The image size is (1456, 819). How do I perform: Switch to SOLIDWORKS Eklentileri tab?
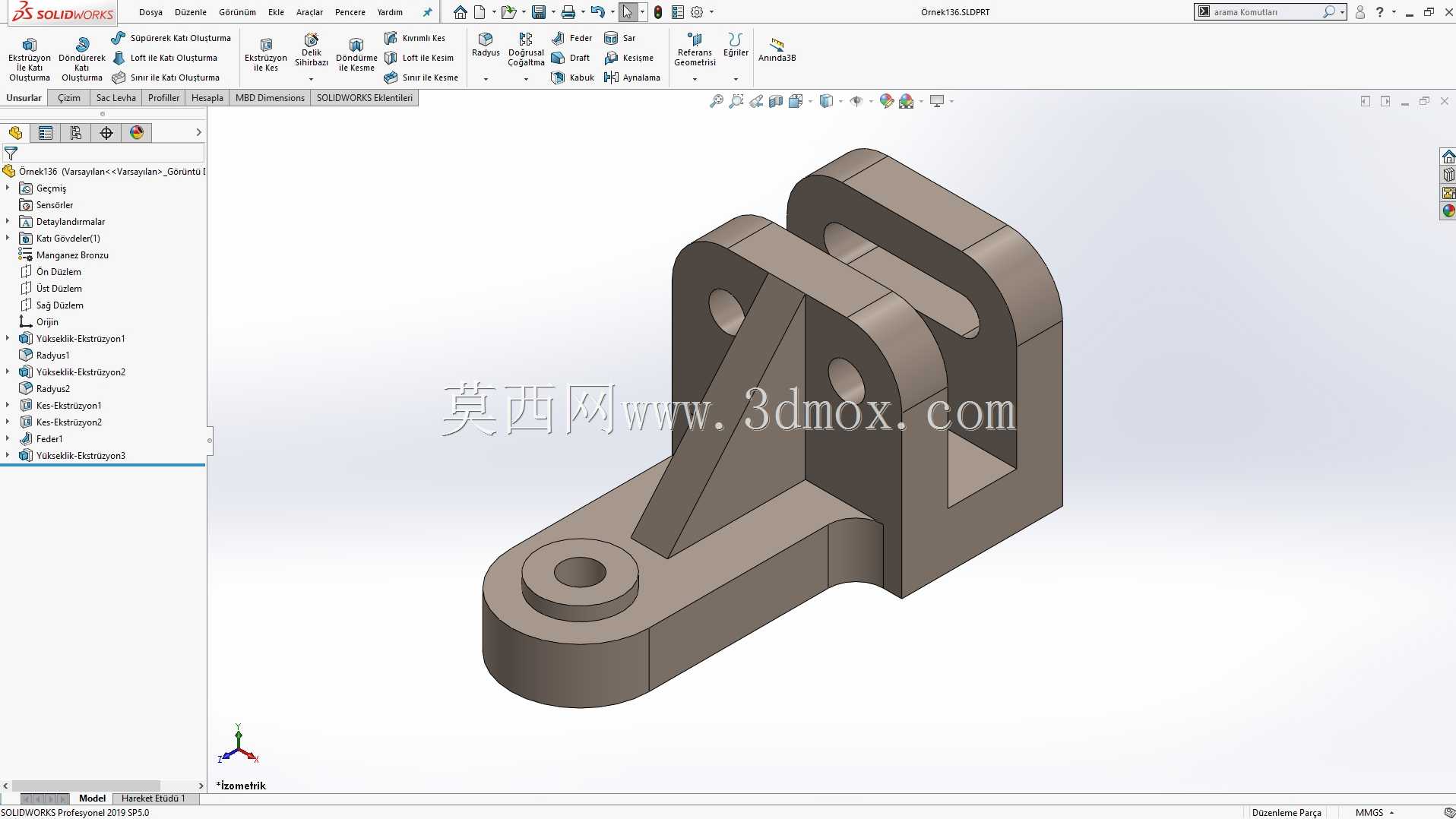(x=365, y=98)
